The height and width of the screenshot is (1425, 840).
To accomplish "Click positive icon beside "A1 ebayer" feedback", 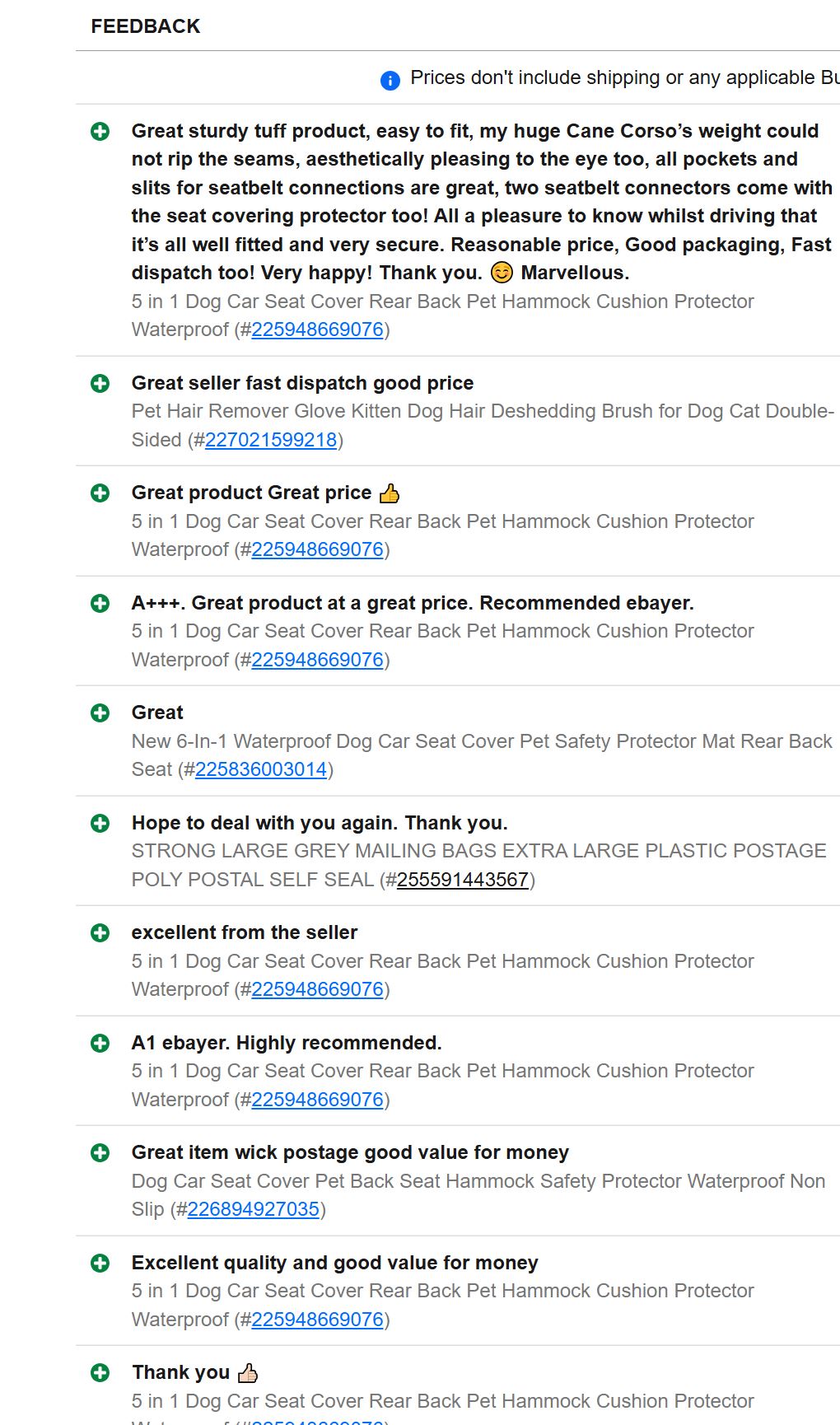I will 100,1043.
